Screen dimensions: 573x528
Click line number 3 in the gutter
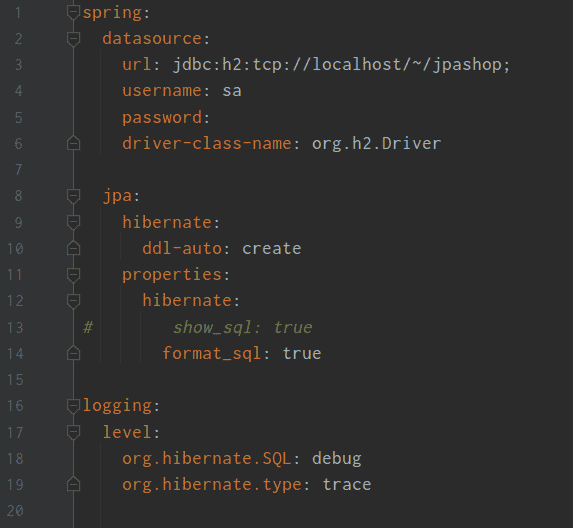19,65
